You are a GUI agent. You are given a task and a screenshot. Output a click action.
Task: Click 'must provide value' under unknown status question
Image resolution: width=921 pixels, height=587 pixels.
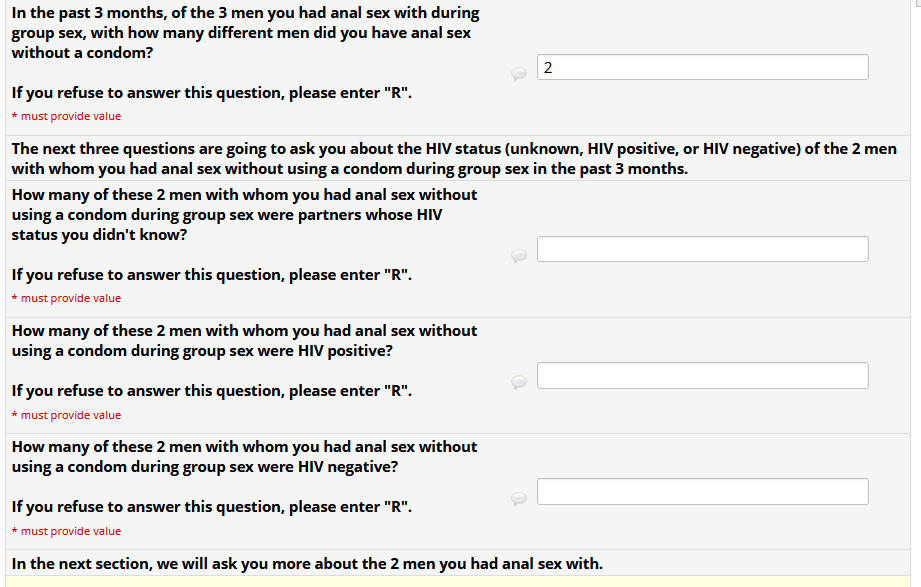(70, 298)
